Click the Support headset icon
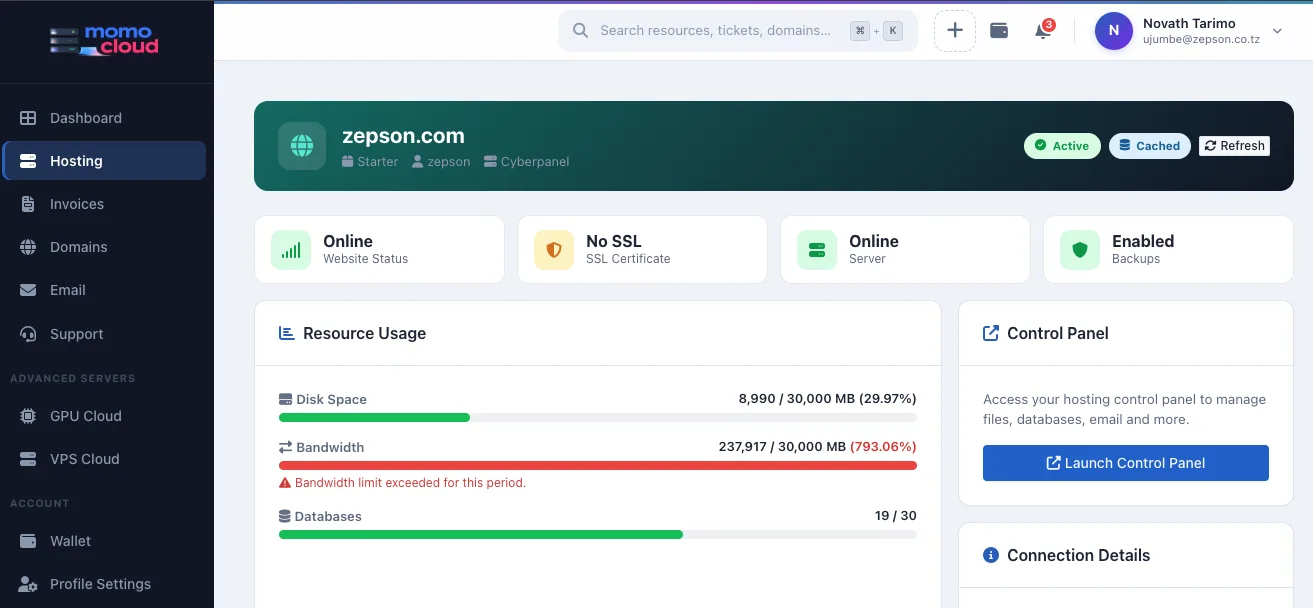 28,334
